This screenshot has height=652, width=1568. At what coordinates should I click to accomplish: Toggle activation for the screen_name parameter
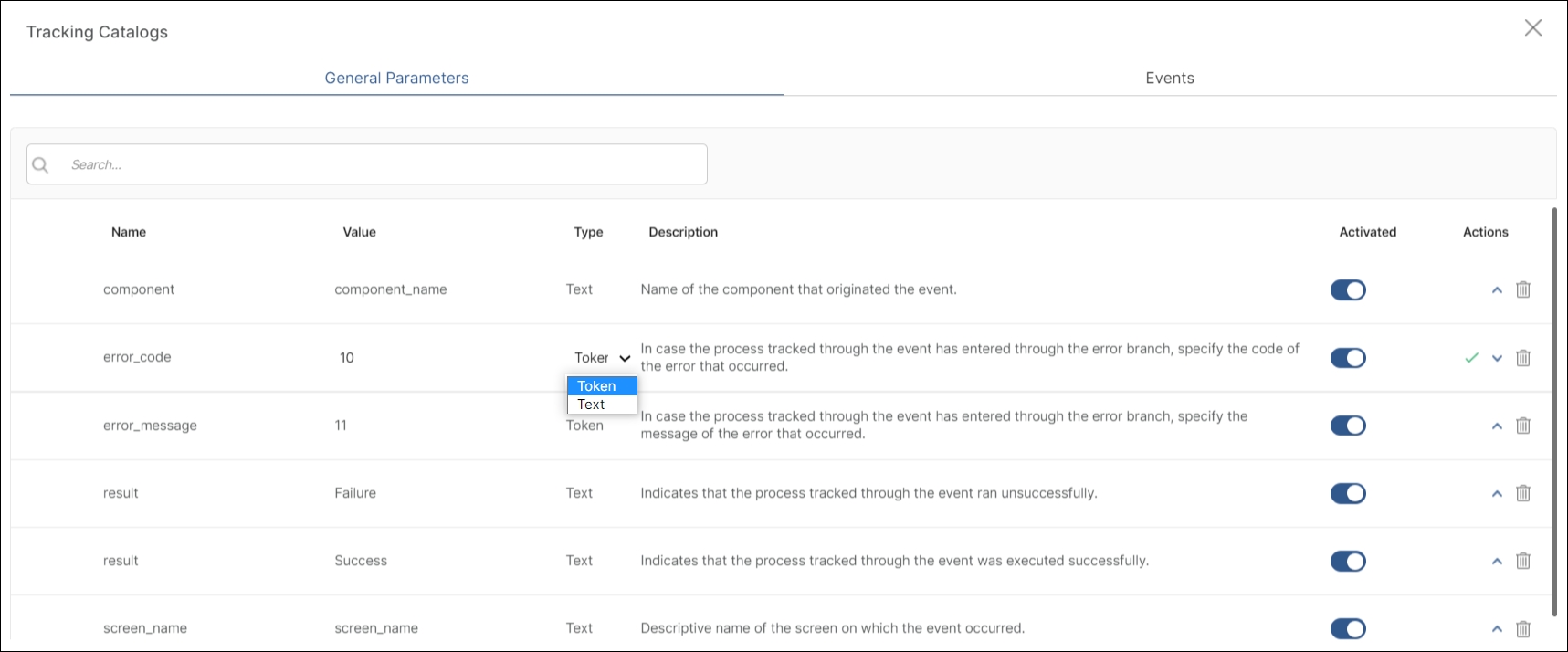tap(1348, 628)
